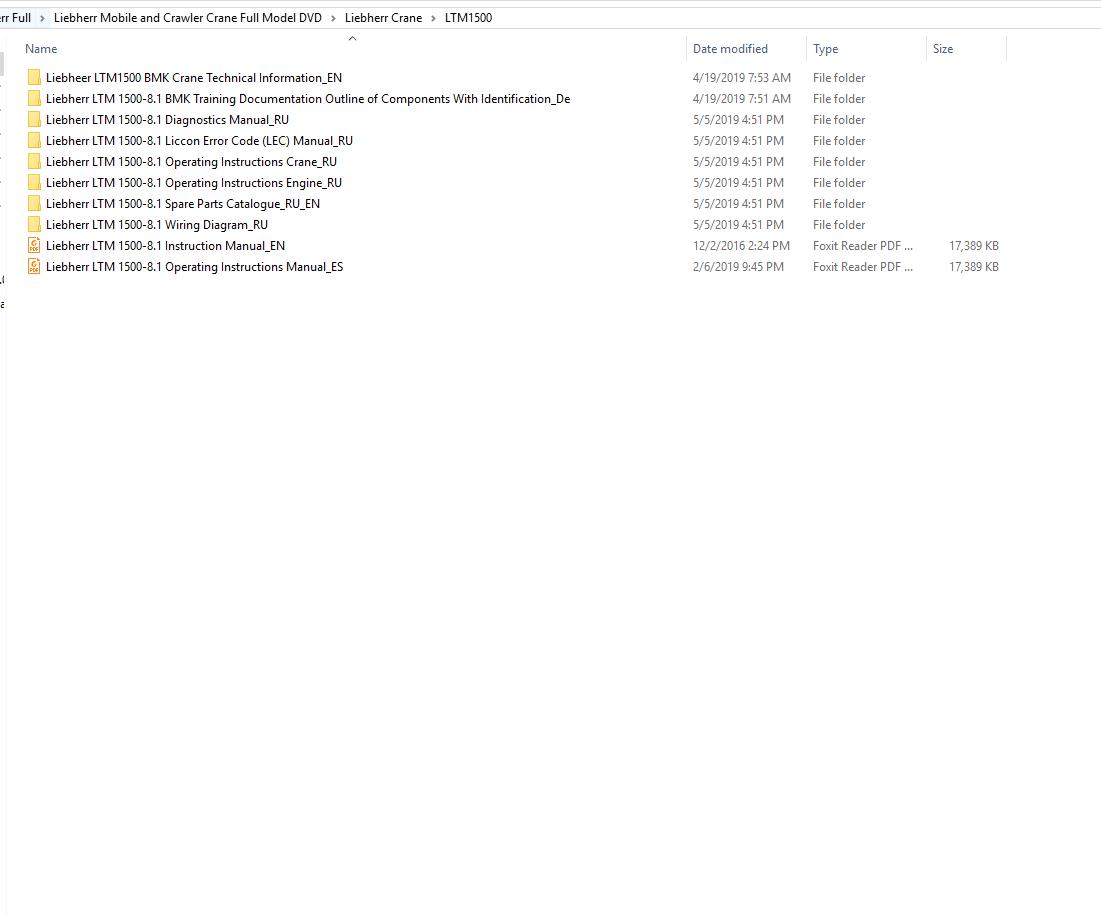Sort by the Type column header
The image size is (1101, 915).
coord(826,49)
